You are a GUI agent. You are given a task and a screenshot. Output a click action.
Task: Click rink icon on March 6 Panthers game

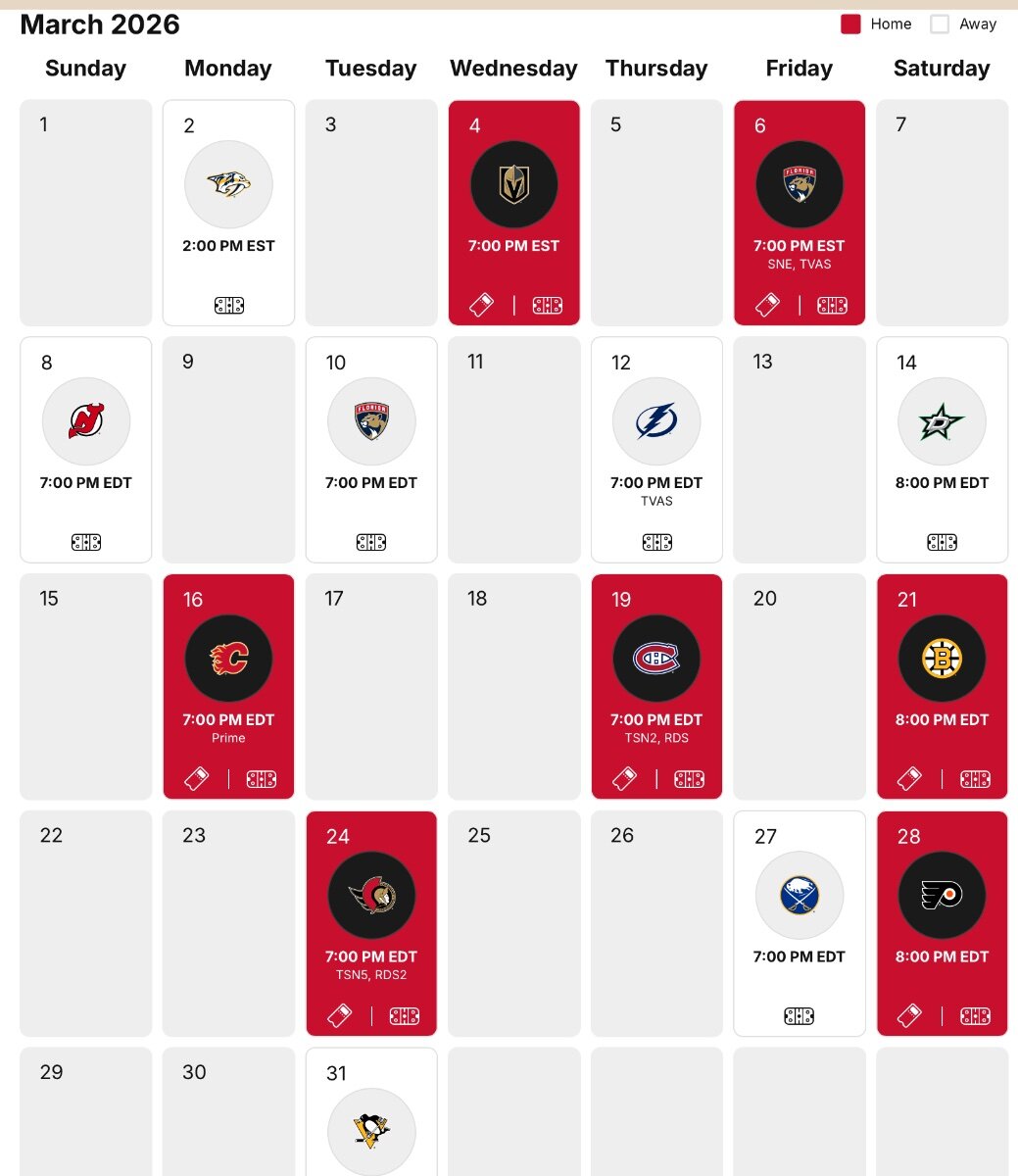click(832, 306)
